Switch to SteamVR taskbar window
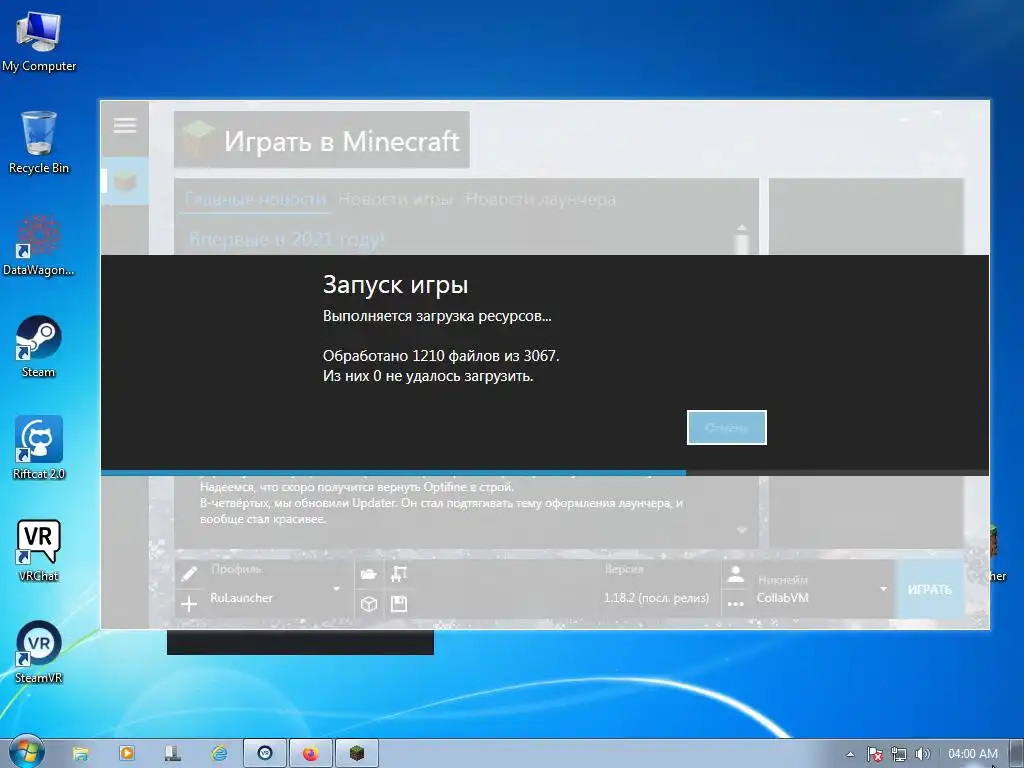This screenshot has height=768, width=1024. [x=265, y=753]
